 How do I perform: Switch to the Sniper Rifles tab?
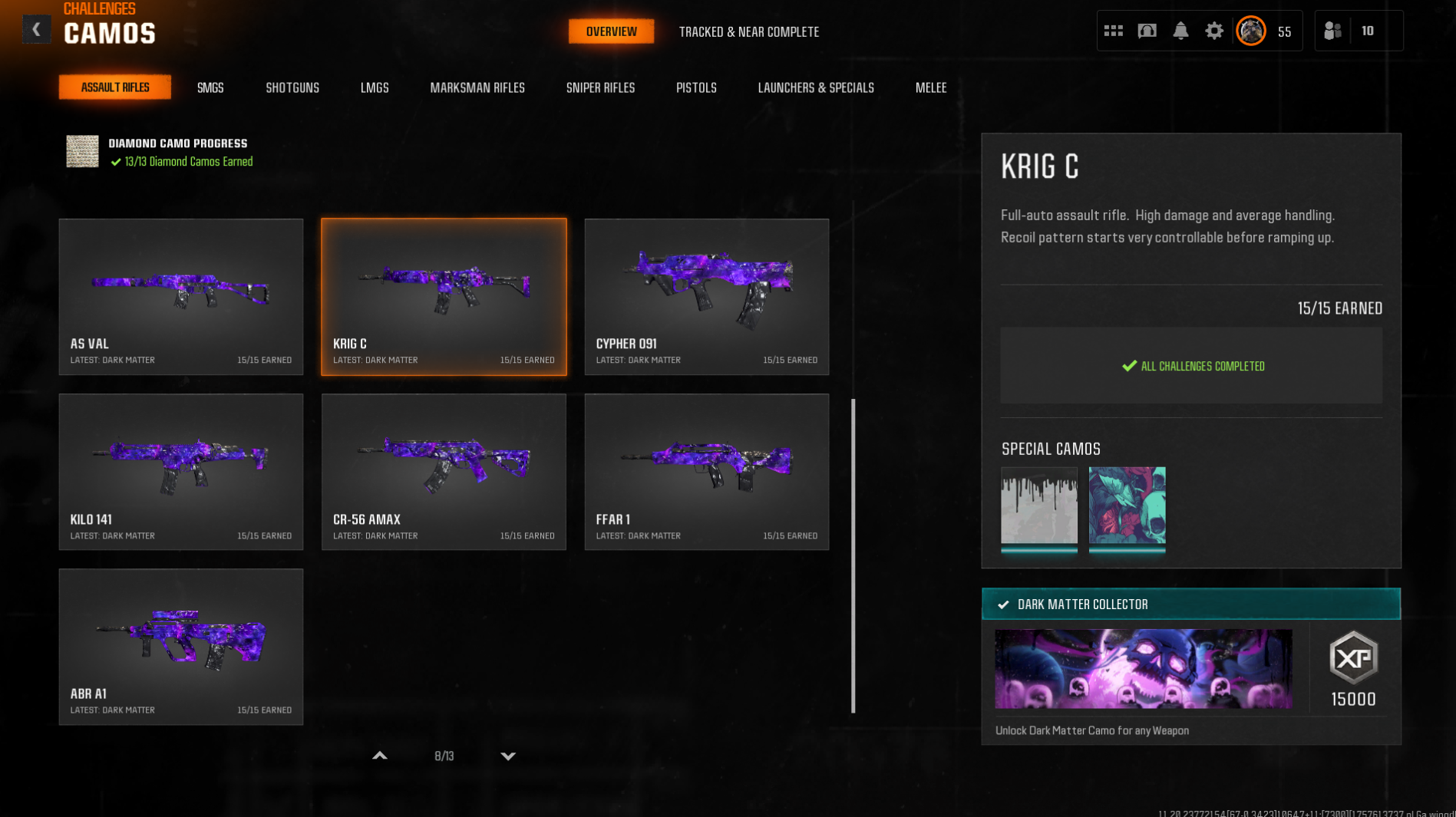[600, 87]
